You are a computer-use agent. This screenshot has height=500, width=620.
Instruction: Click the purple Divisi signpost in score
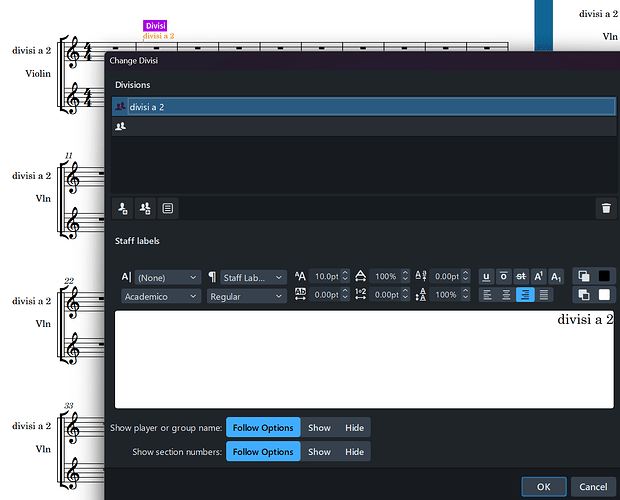click(155, 26)
